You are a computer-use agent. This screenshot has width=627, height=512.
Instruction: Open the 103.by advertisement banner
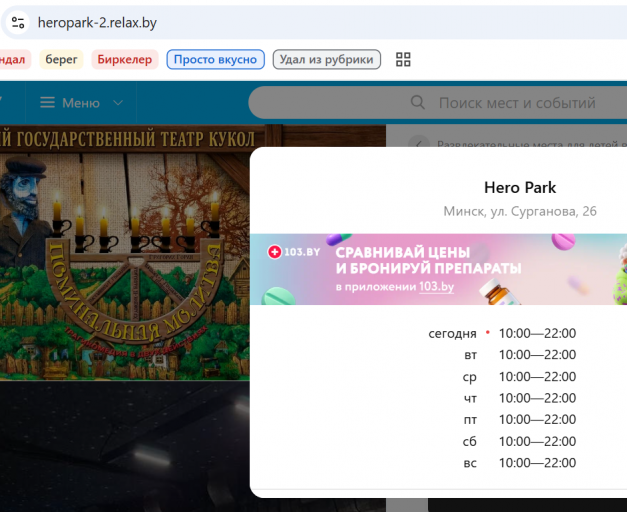point(438,269)
